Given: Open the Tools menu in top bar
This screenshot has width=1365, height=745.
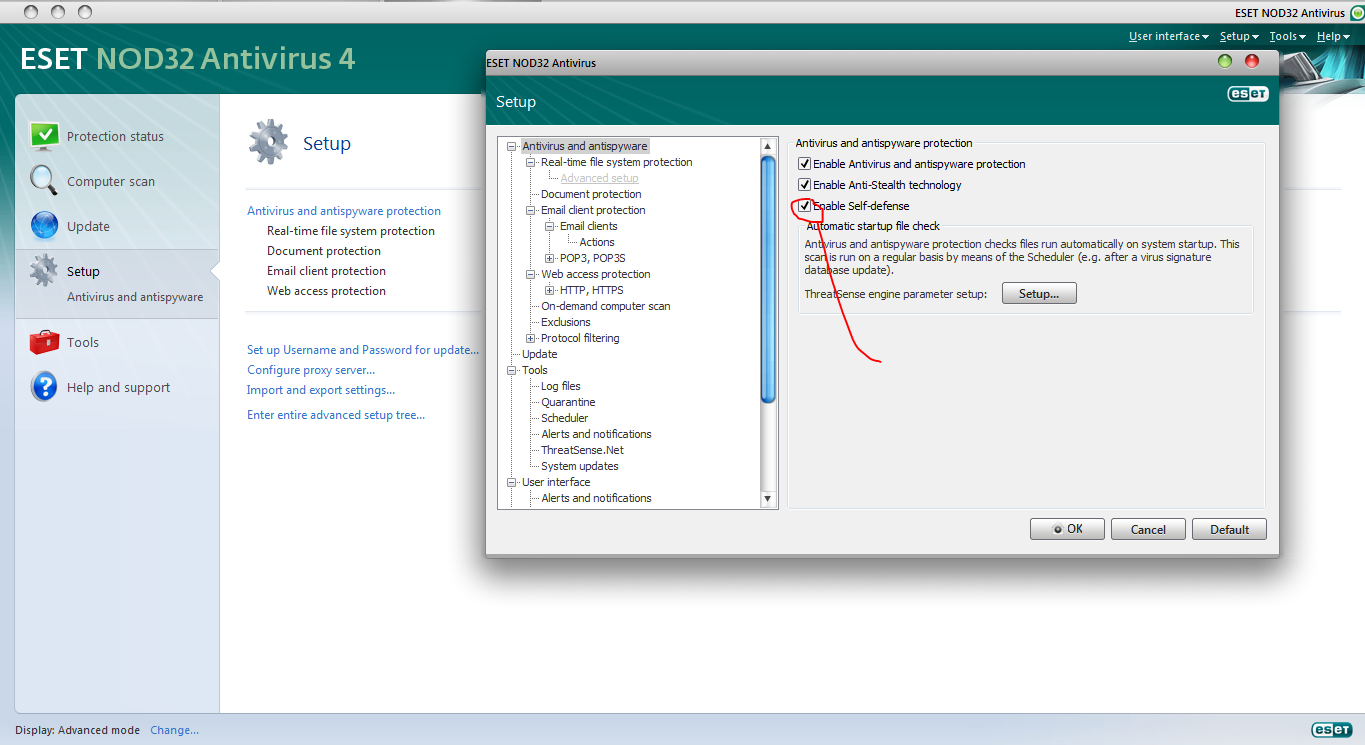Looking at the screenshot, I should point(1287,36).
